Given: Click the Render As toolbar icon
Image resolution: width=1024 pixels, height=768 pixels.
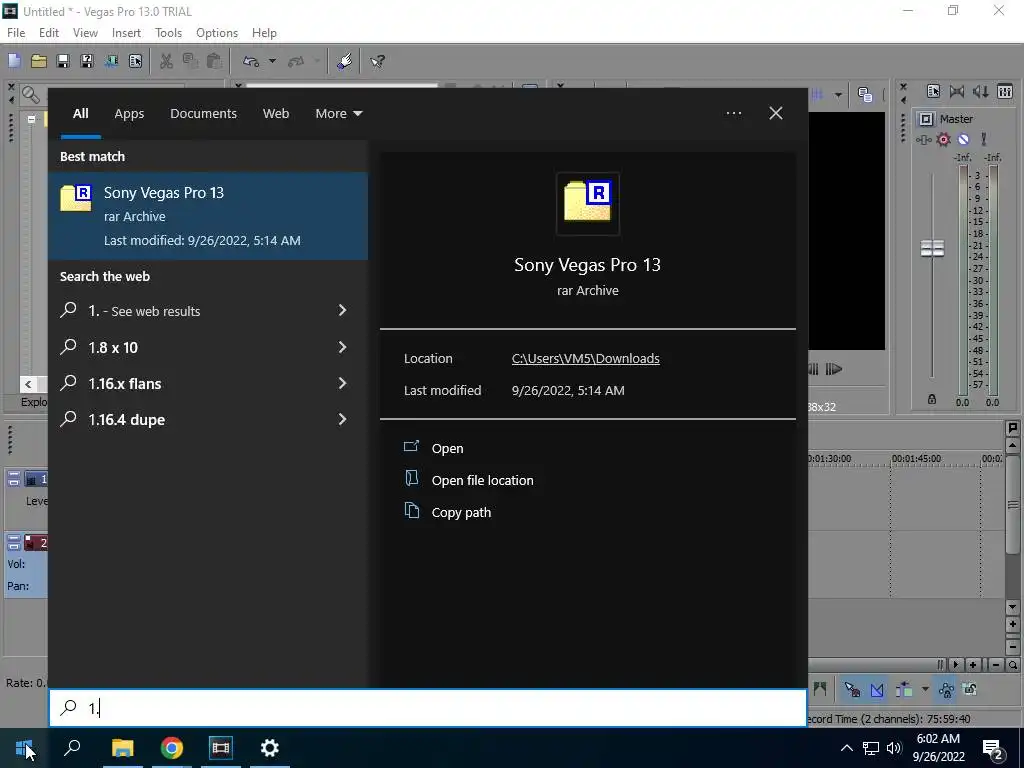Looking at the screenshot, I should pyautogui.click(x=111, y=61).
